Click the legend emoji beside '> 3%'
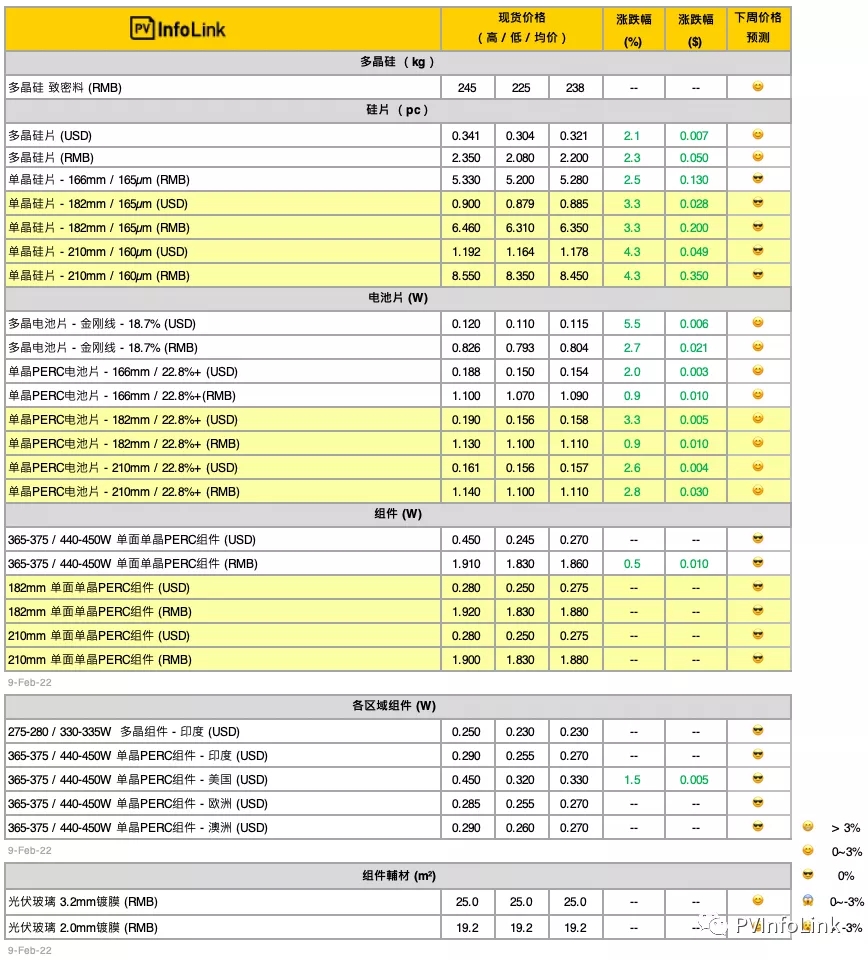The width and height of the screenshot is (868, 960). click(x=808, y=827)
